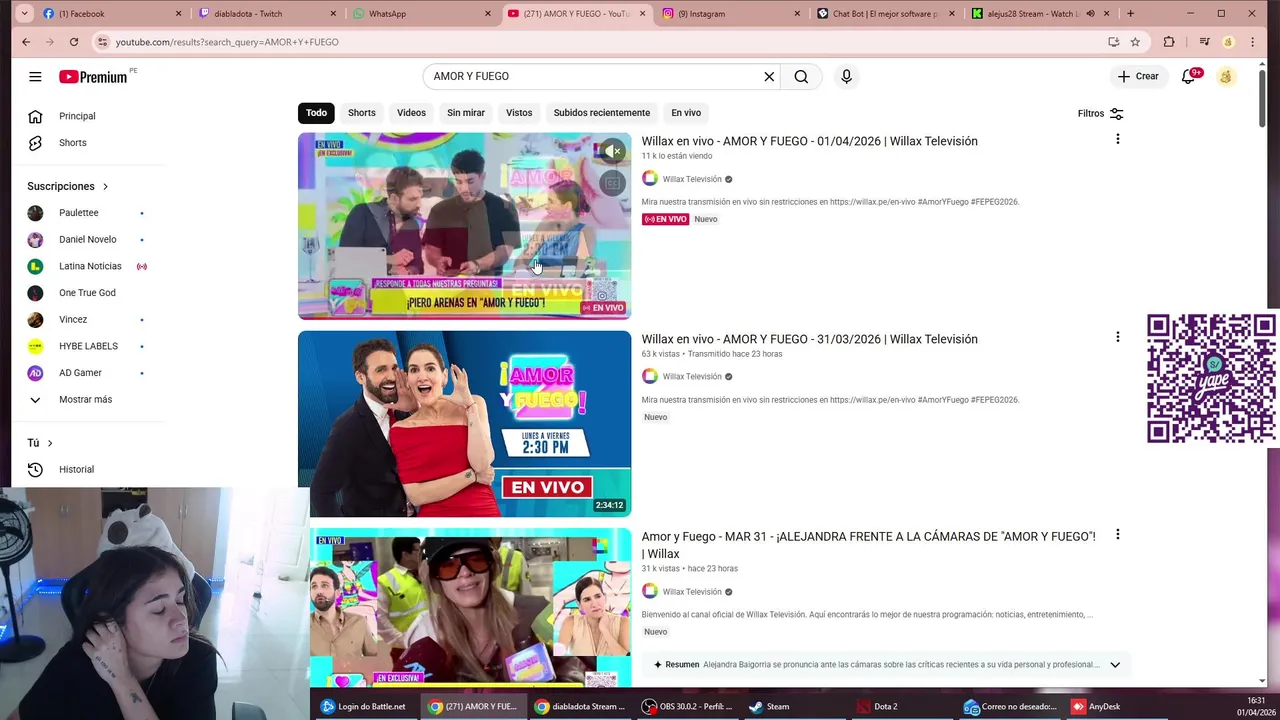Open the Latina Noticias channel subscription
The width and height of the screenshot is (1280, 720).
(x=88, y=266)
